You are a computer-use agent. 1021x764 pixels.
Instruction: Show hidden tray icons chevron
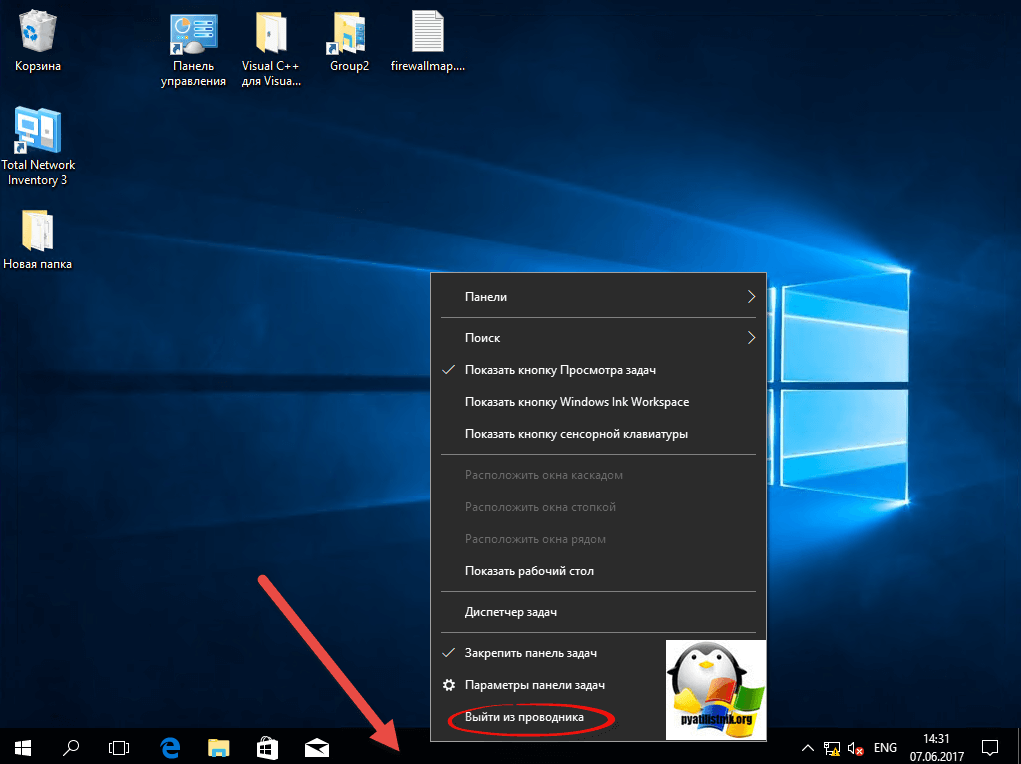807,748
